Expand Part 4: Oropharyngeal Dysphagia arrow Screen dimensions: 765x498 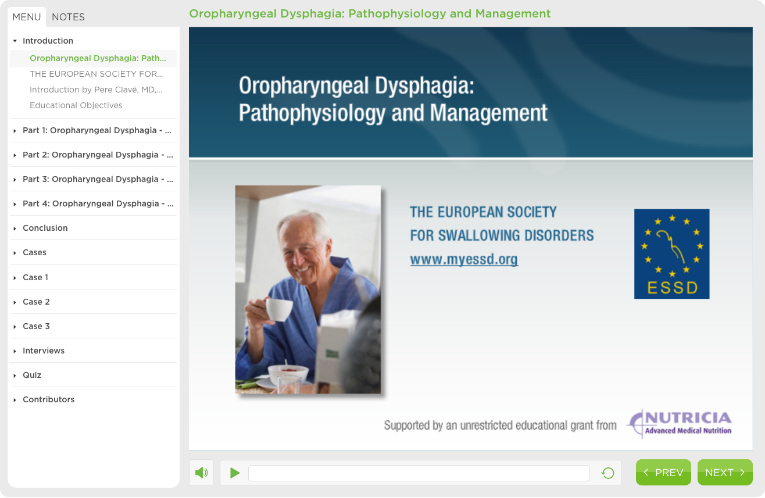pos(15,204)
